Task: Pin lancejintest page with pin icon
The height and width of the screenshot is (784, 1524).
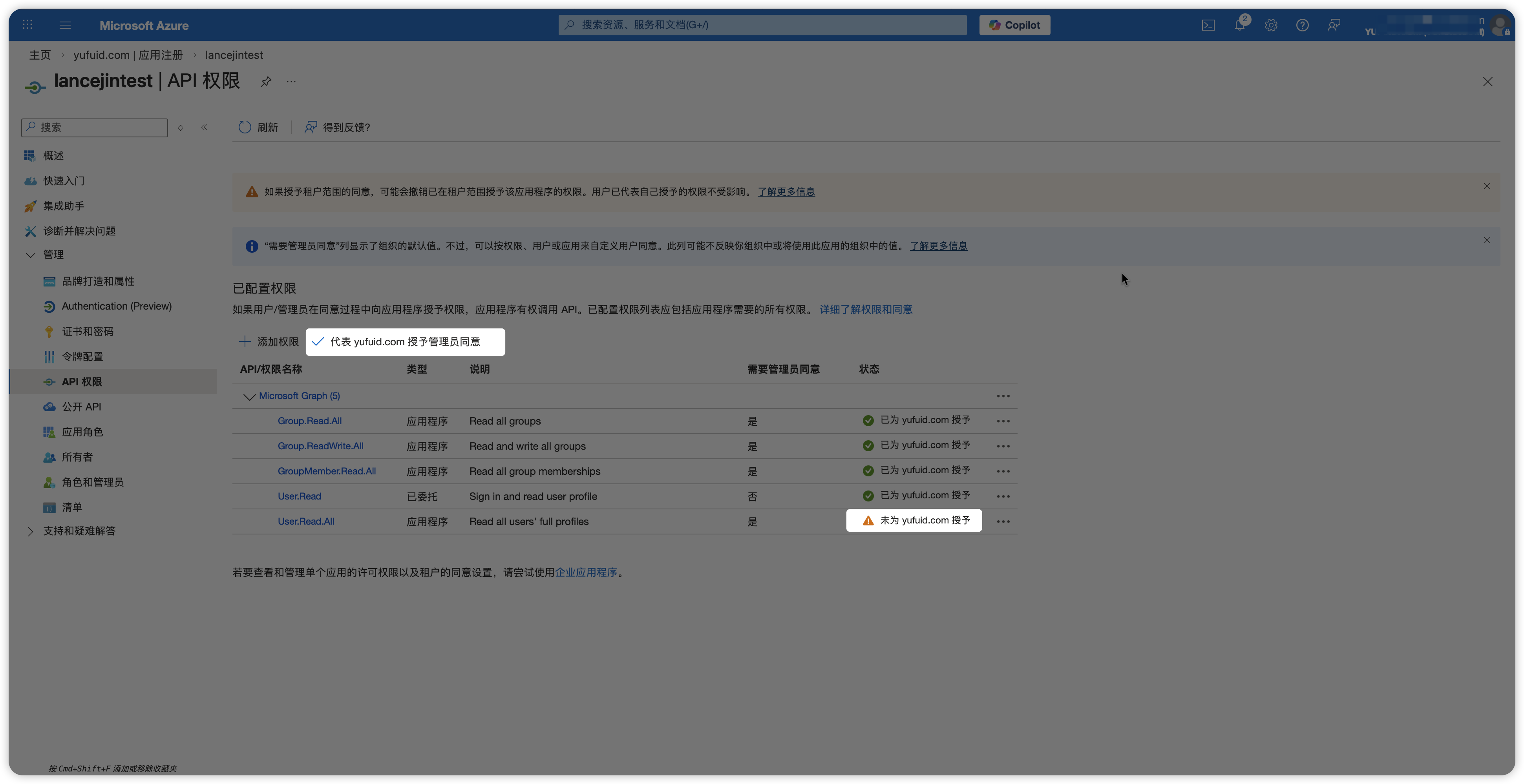Action: tap(266, 82)
